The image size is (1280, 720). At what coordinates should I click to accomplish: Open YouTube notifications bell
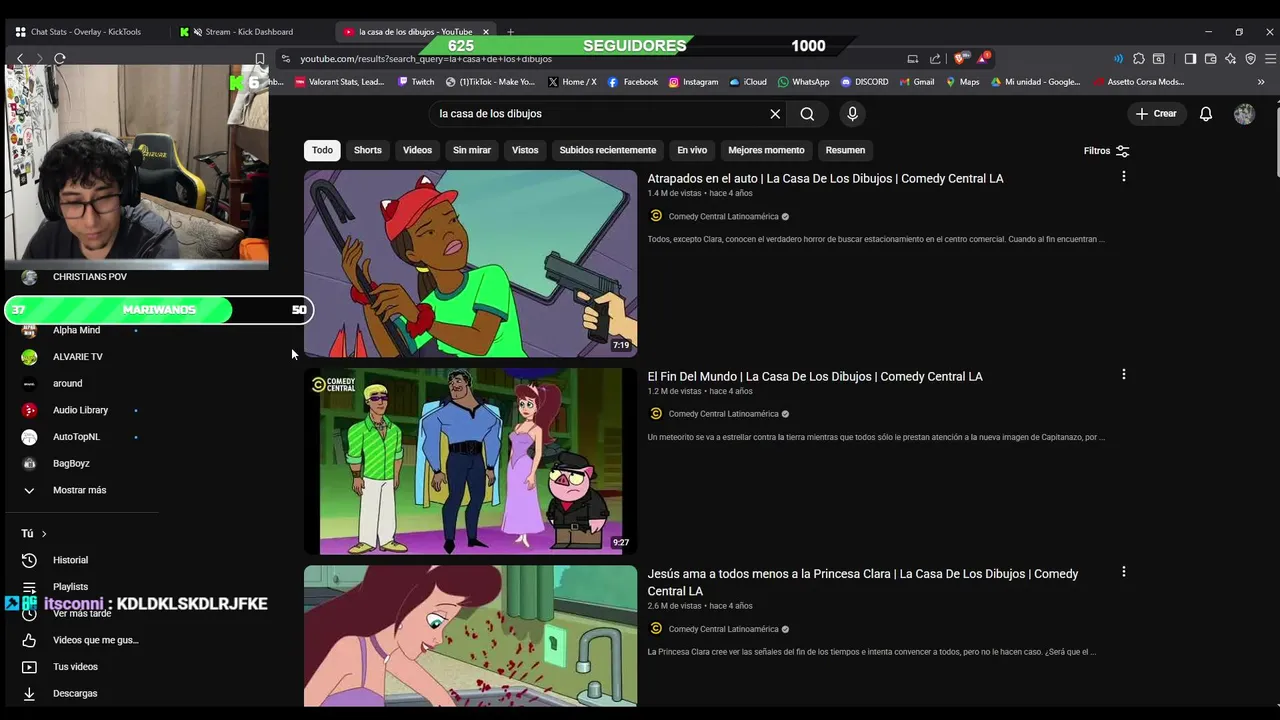click(x=1206, y=114)
